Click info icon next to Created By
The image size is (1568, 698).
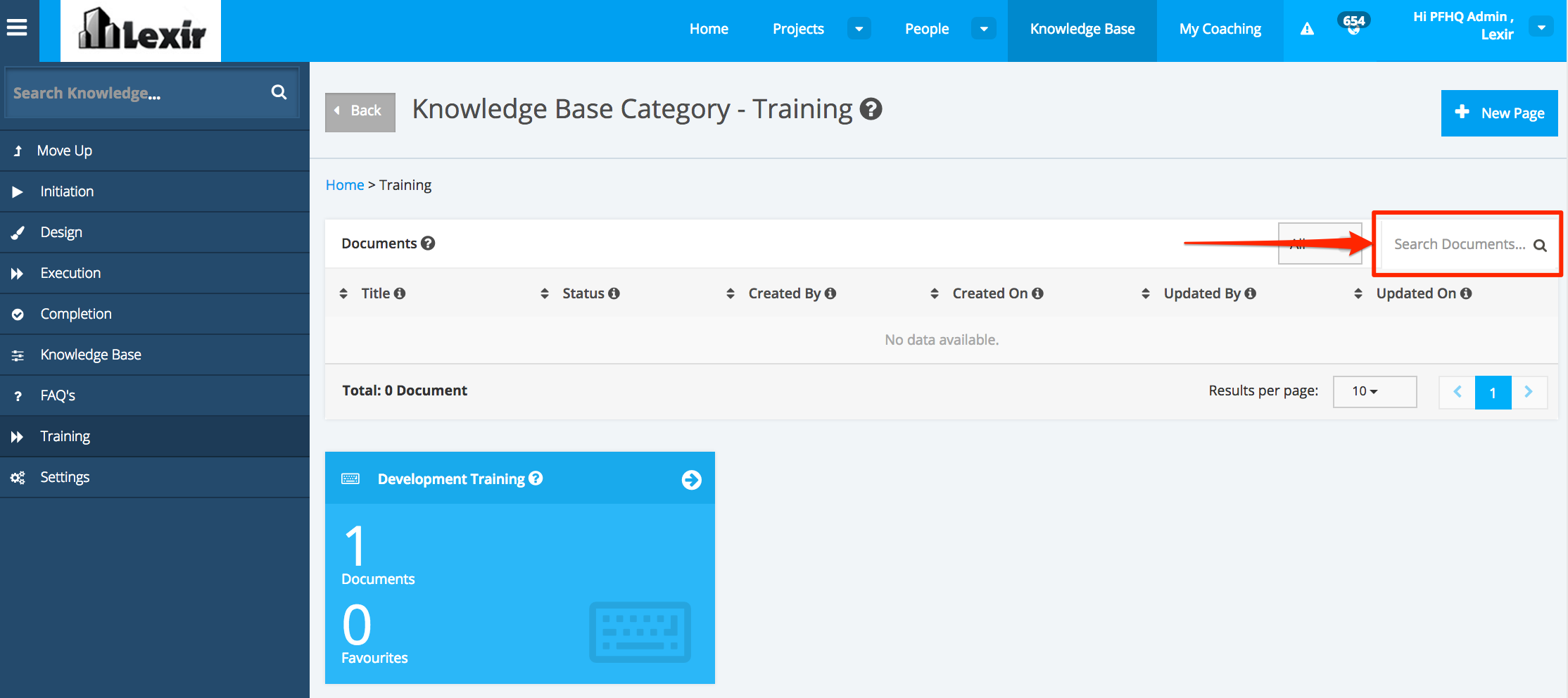830,293
